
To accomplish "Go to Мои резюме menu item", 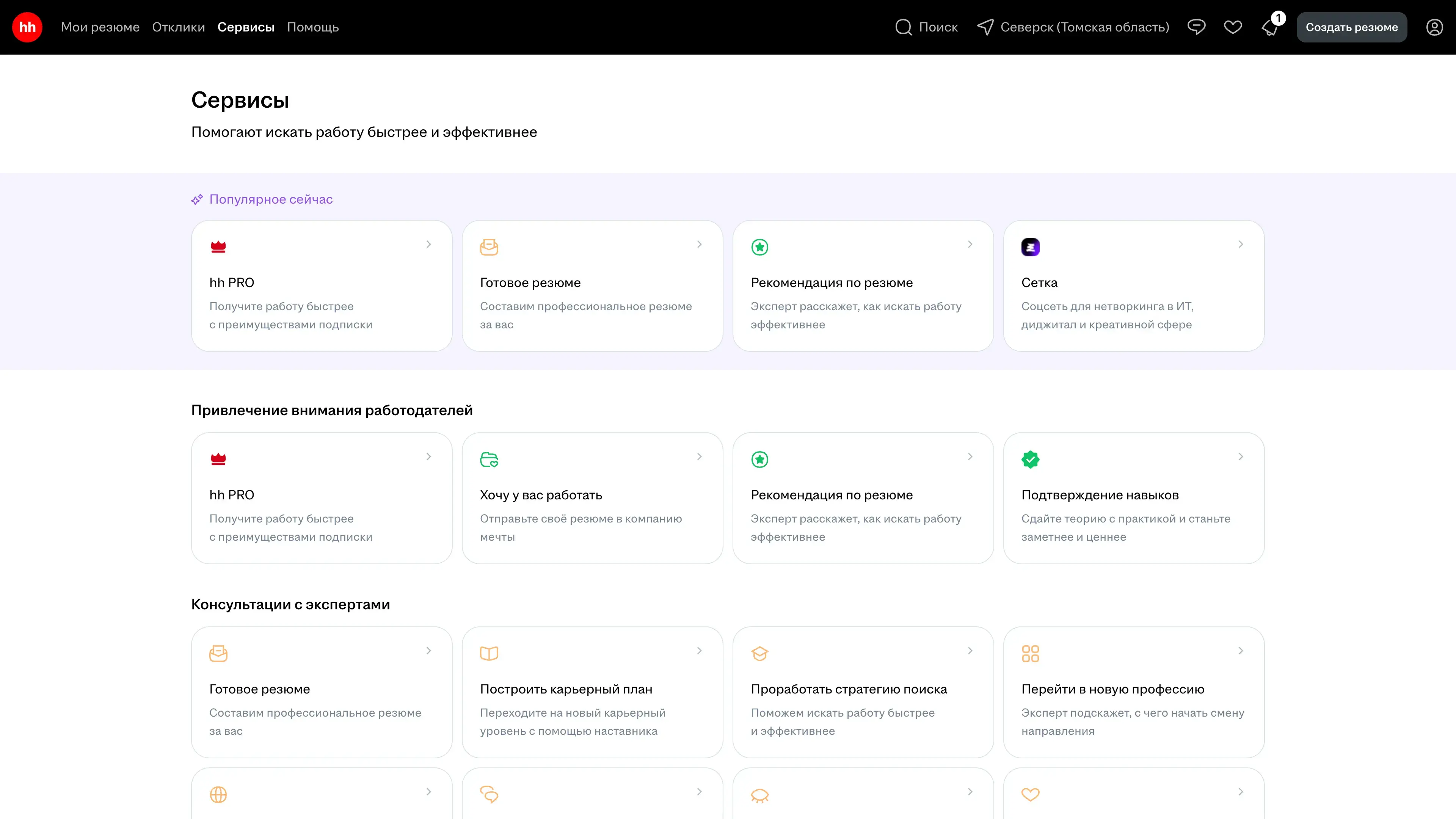I will click(100, 27).
